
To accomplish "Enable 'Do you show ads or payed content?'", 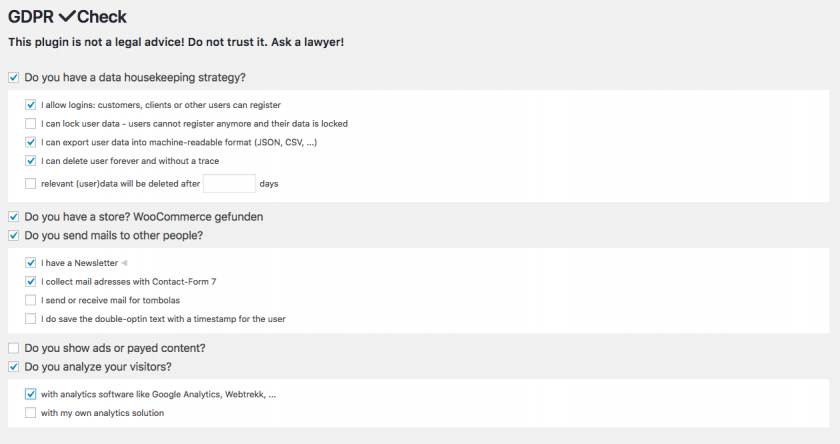I will (13, 348).
